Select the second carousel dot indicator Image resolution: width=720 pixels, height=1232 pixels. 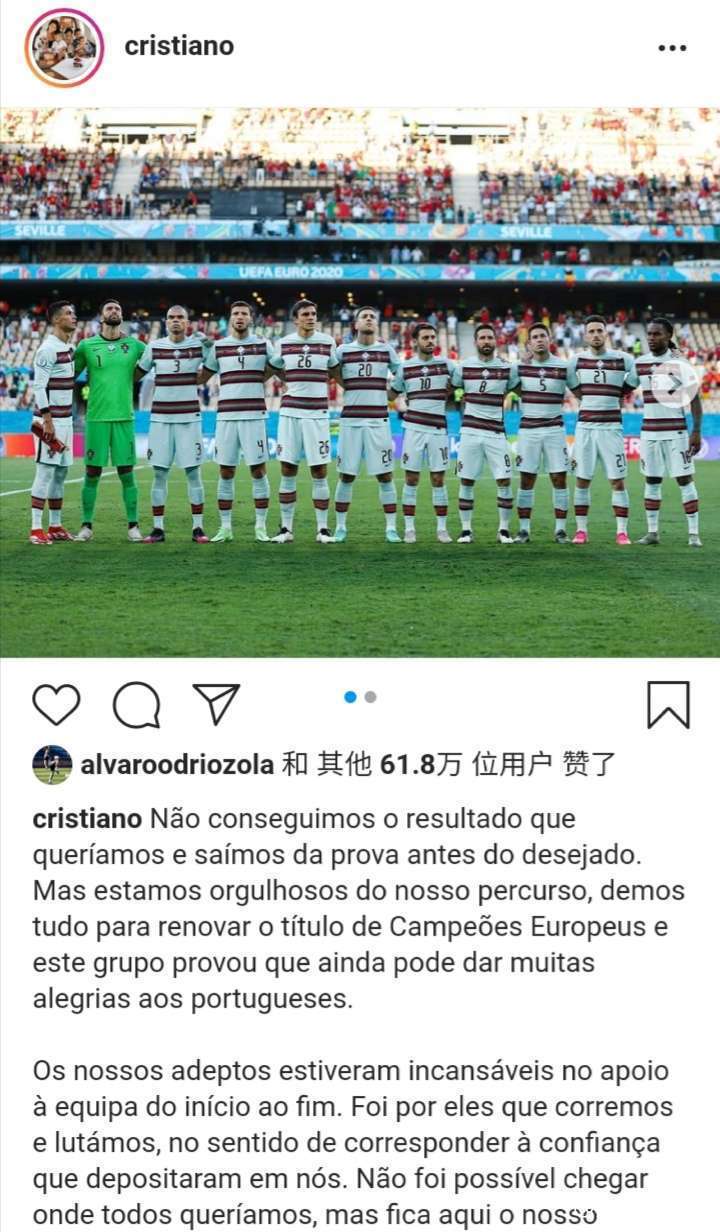click(x=371, y=697)
